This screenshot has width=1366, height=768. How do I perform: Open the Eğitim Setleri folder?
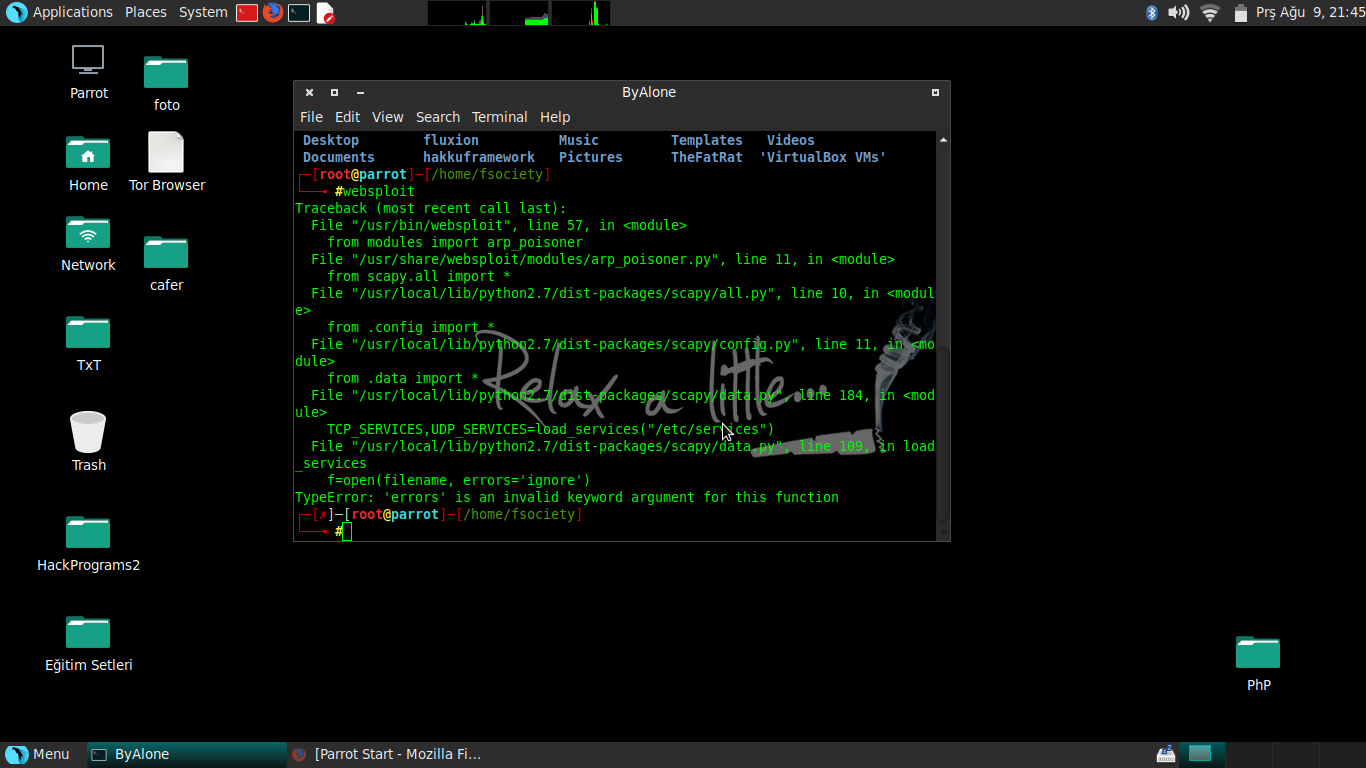tap(88, 644)
